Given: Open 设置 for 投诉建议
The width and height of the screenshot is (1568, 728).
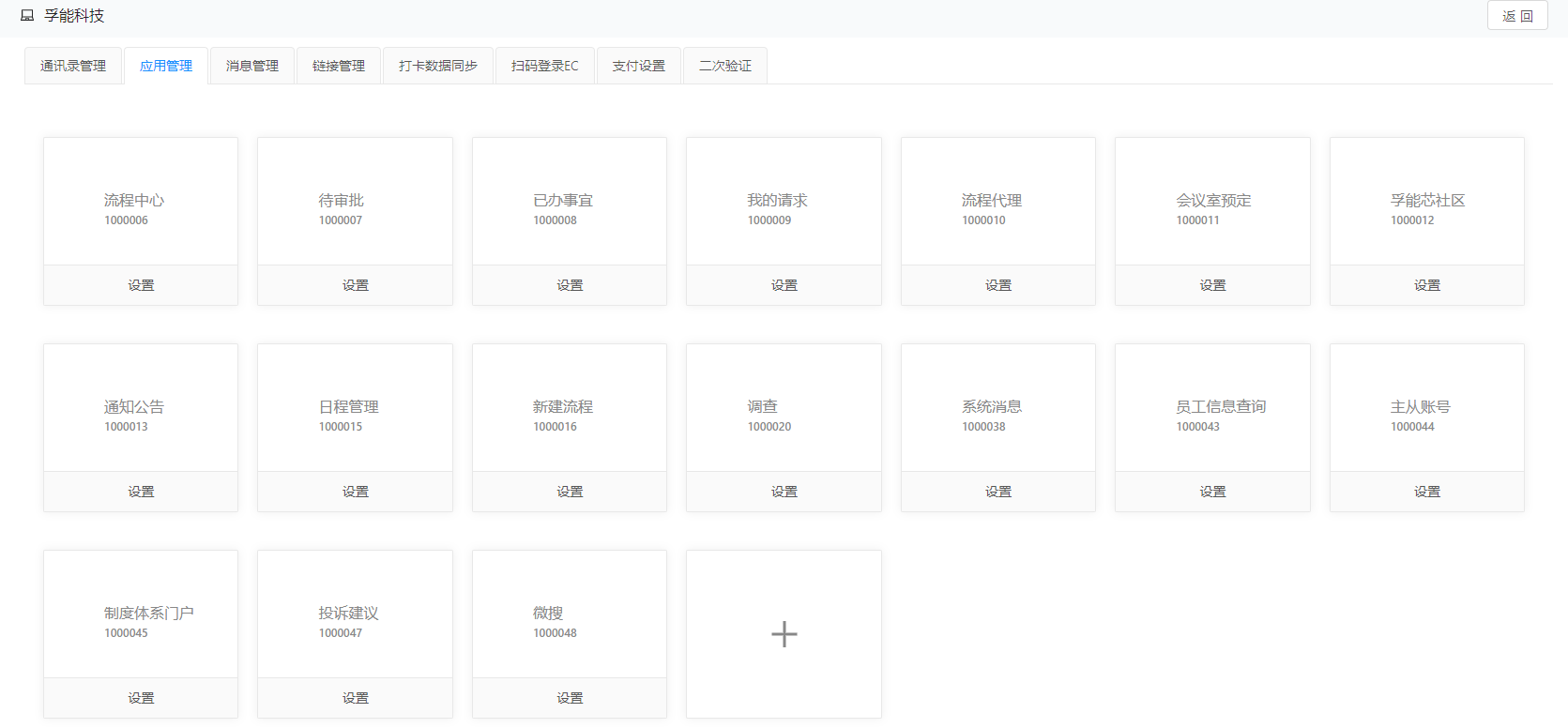Looking at the screenshot, I should click(x=355, y=698).
